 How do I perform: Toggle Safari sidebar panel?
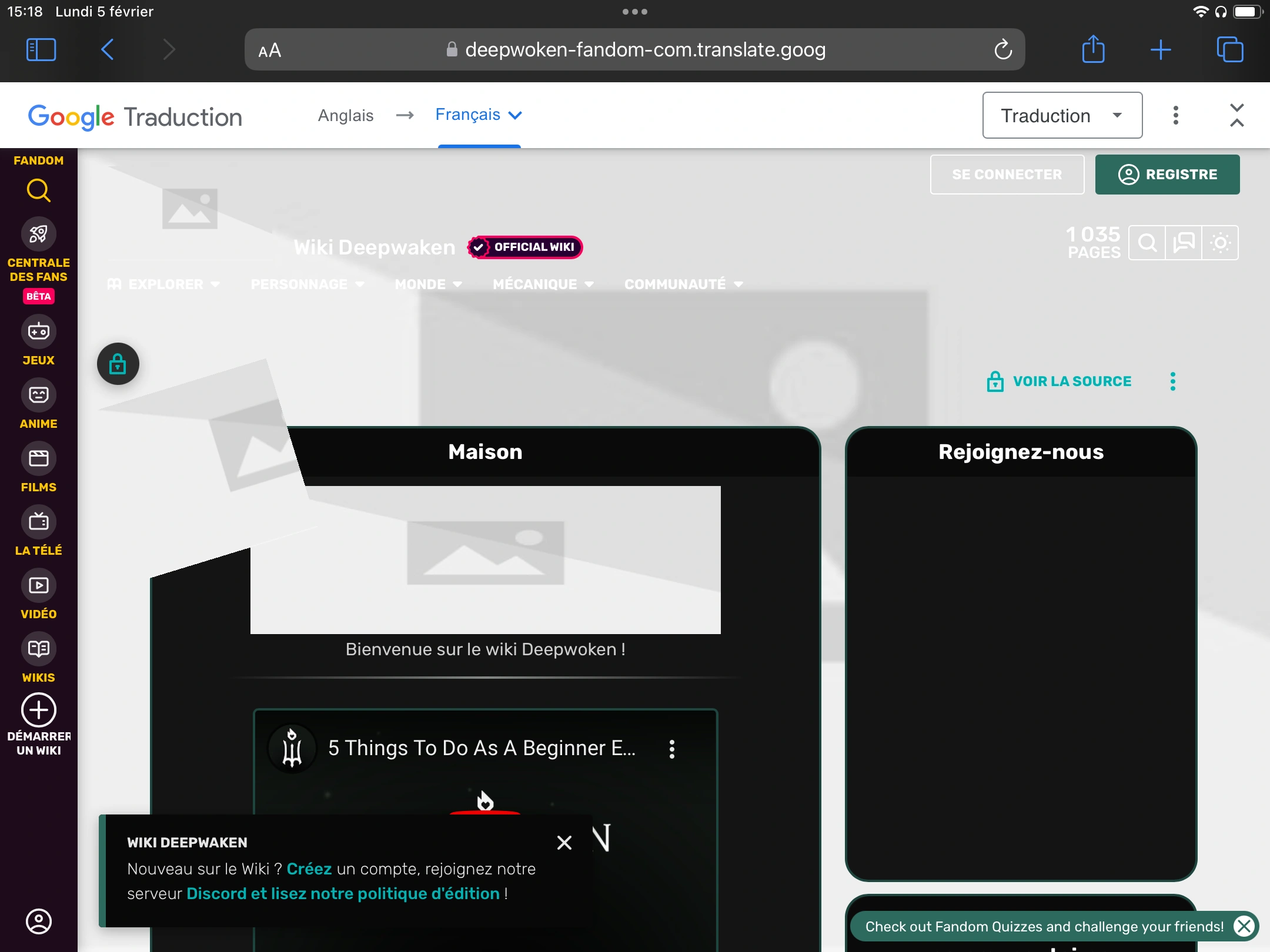(x=41, y=49)
